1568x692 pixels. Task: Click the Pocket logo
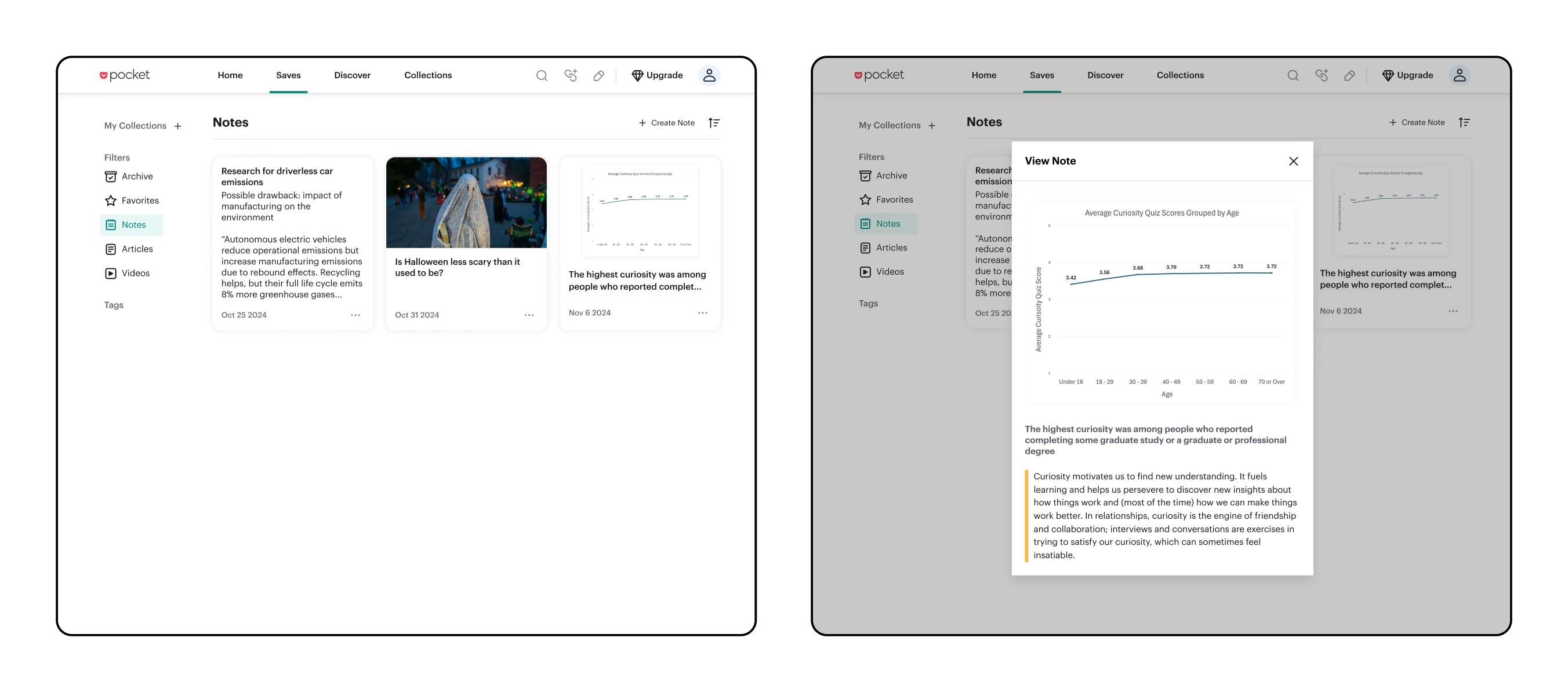[124, 74]
